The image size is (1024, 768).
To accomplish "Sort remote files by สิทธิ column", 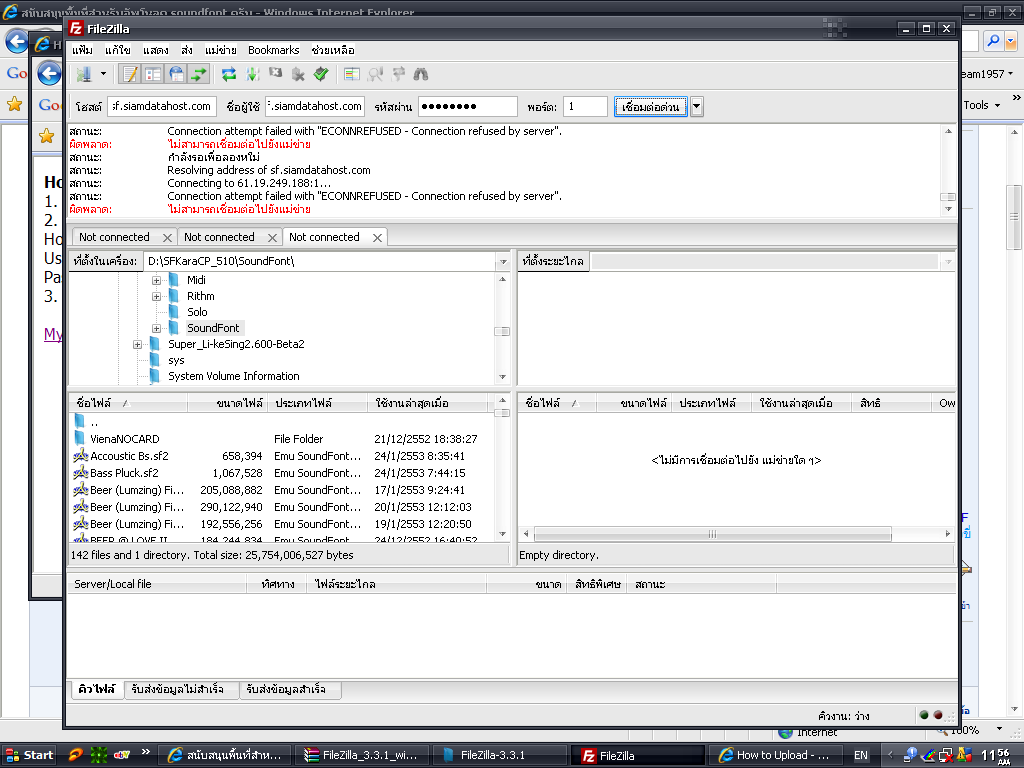I will (891, 403).
